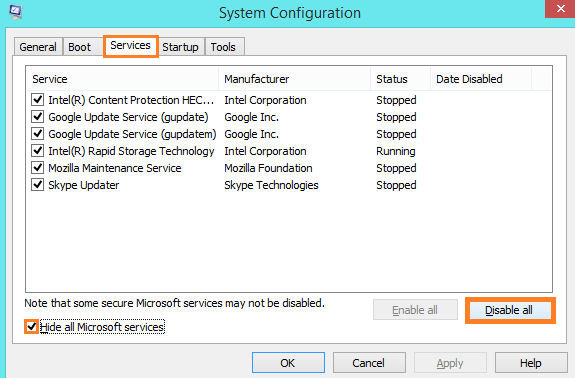Screen dimensions: 575x378
Task: Uncheck Intel(R) Rapid Storage Technology checkbox
Action: pos(37,151)
